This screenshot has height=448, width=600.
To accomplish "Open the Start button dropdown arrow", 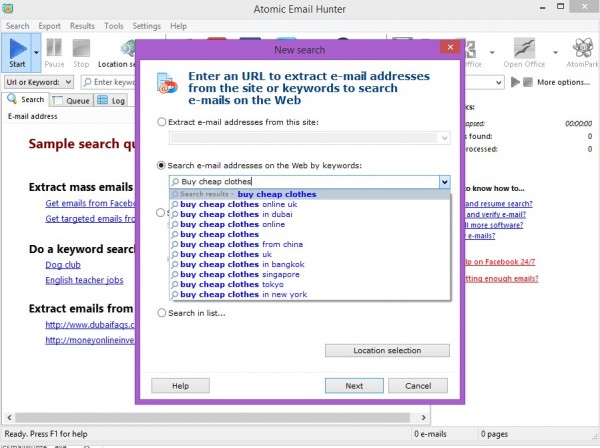I will click(36, 52).
